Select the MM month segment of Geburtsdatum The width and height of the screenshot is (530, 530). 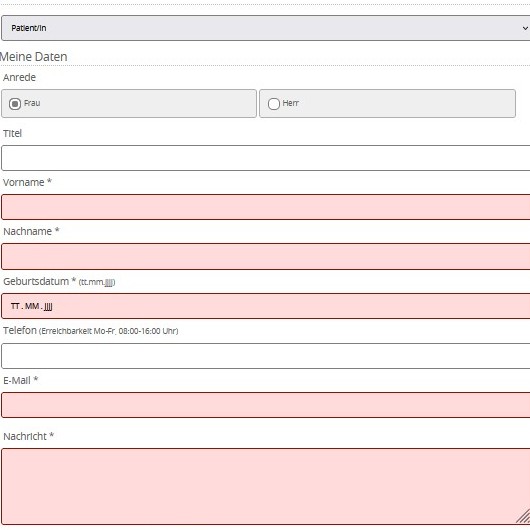point(32,306)
